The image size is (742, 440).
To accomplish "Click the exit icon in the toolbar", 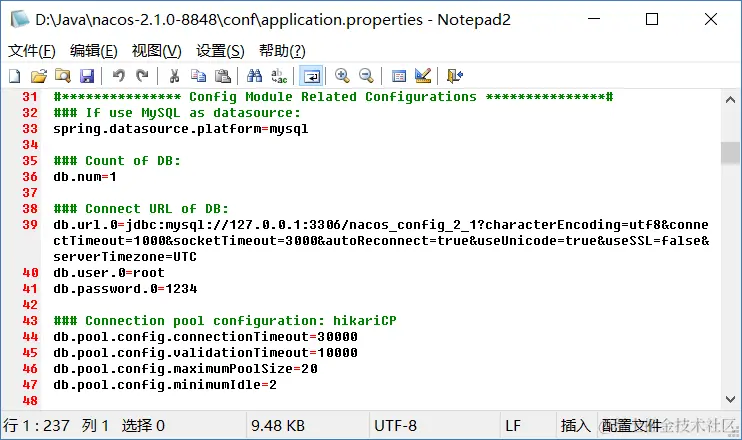I will 455,76.
